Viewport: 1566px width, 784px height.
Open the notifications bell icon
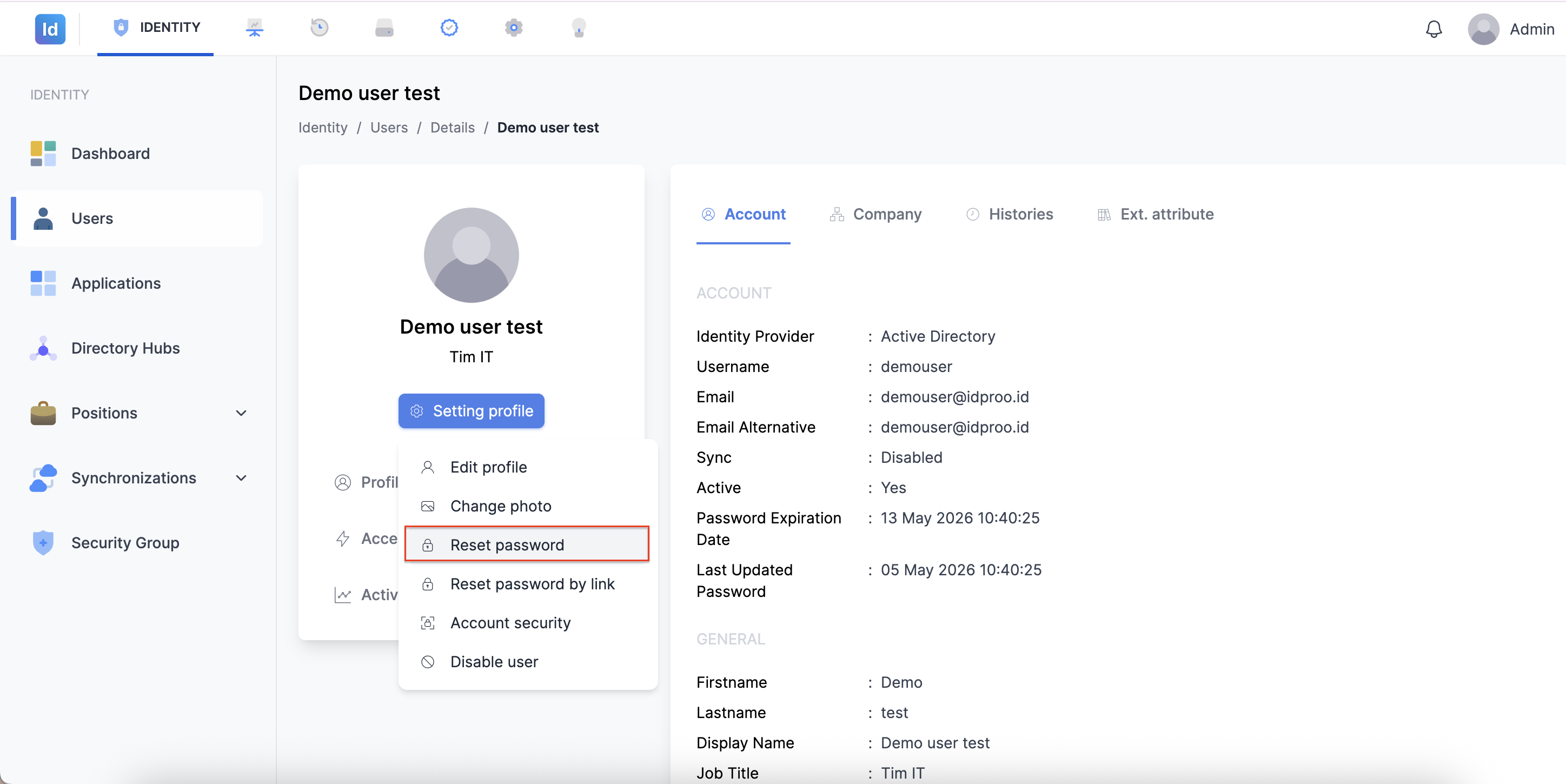(x=1434, y=29)
